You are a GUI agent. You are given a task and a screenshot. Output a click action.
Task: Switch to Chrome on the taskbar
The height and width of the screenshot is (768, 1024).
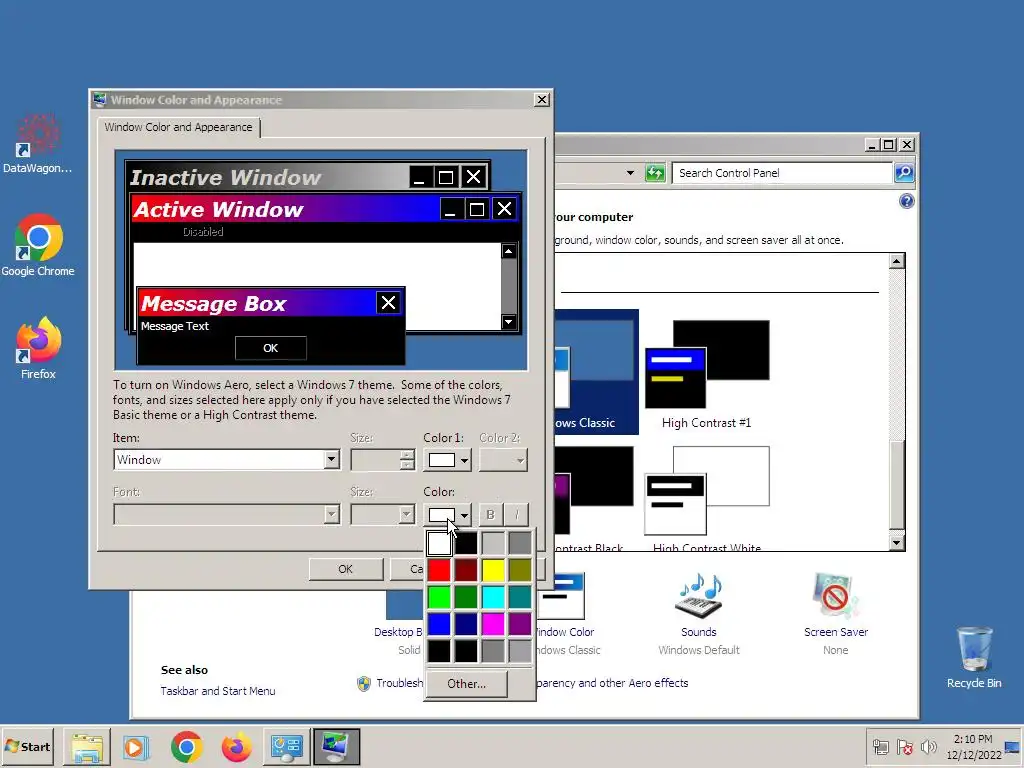tap(186, 746)
